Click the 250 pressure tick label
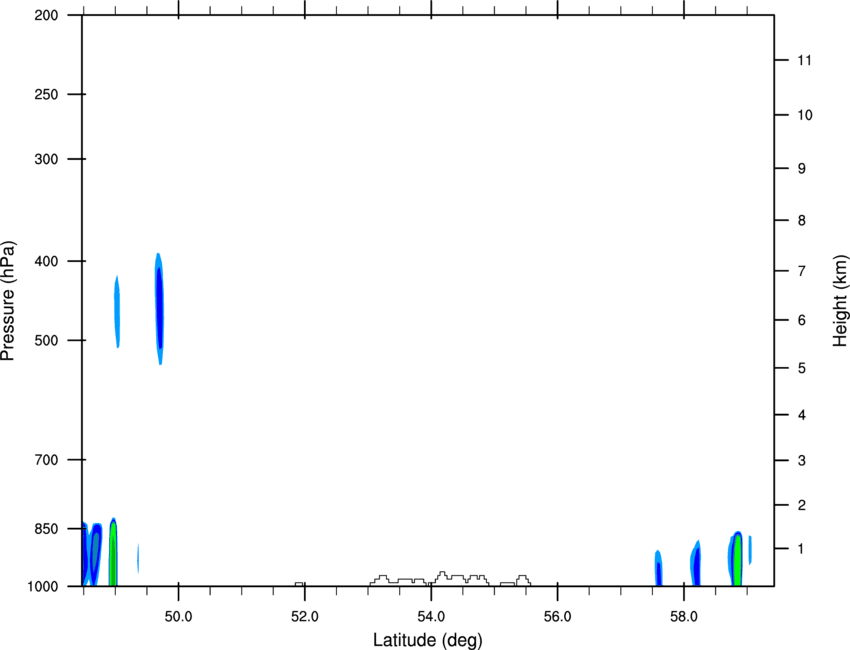 [46, 94]
